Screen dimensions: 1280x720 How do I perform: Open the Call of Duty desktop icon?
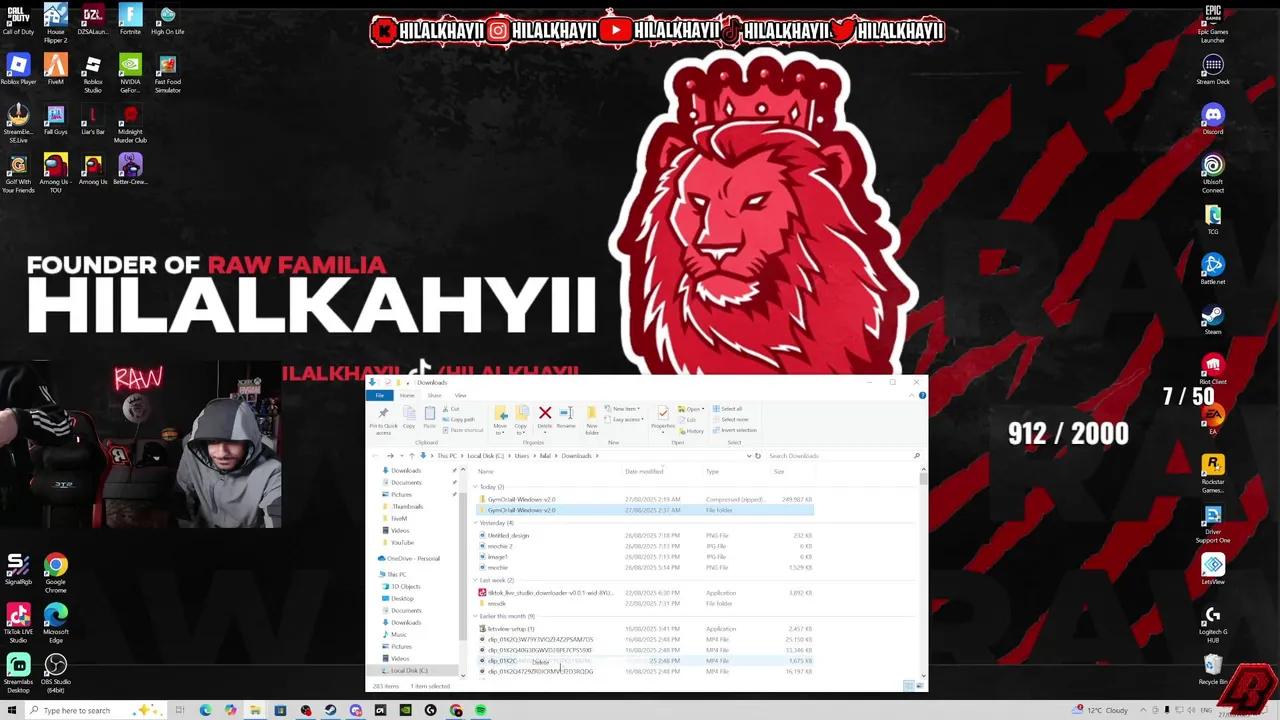[18, 20]
